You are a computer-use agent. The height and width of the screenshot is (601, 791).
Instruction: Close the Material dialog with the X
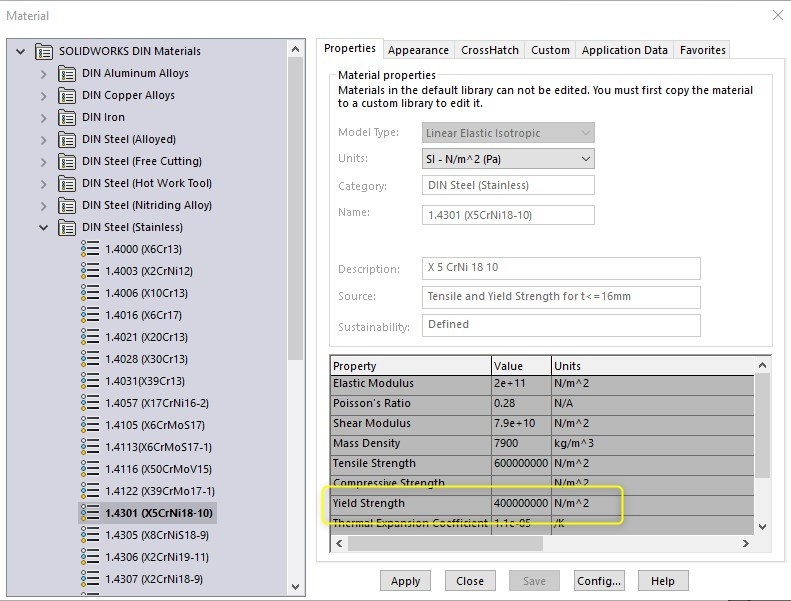tap(778, 16)
